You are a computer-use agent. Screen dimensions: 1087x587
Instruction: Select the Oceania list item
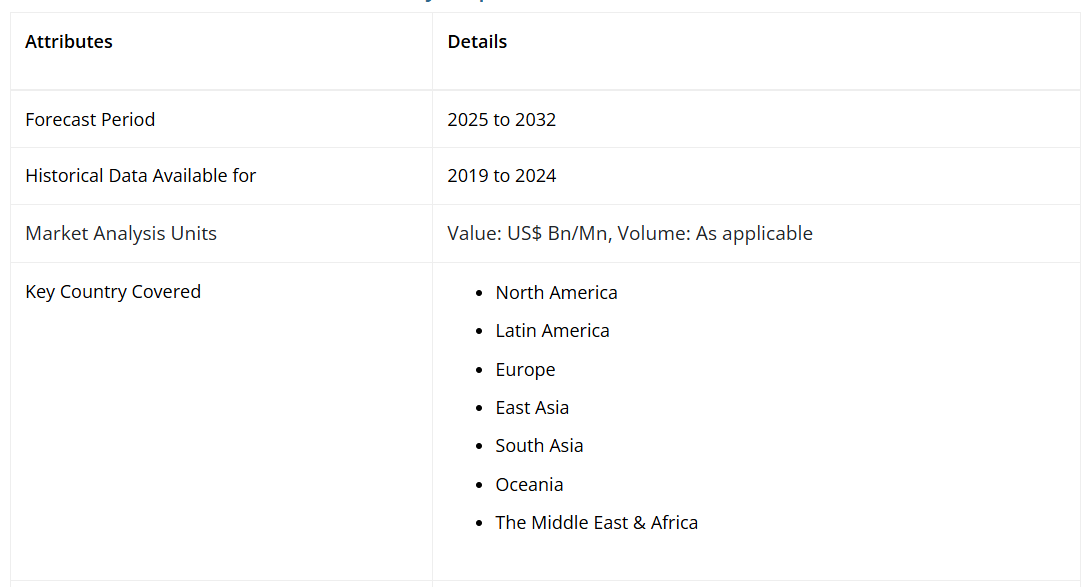click(529, 485)
